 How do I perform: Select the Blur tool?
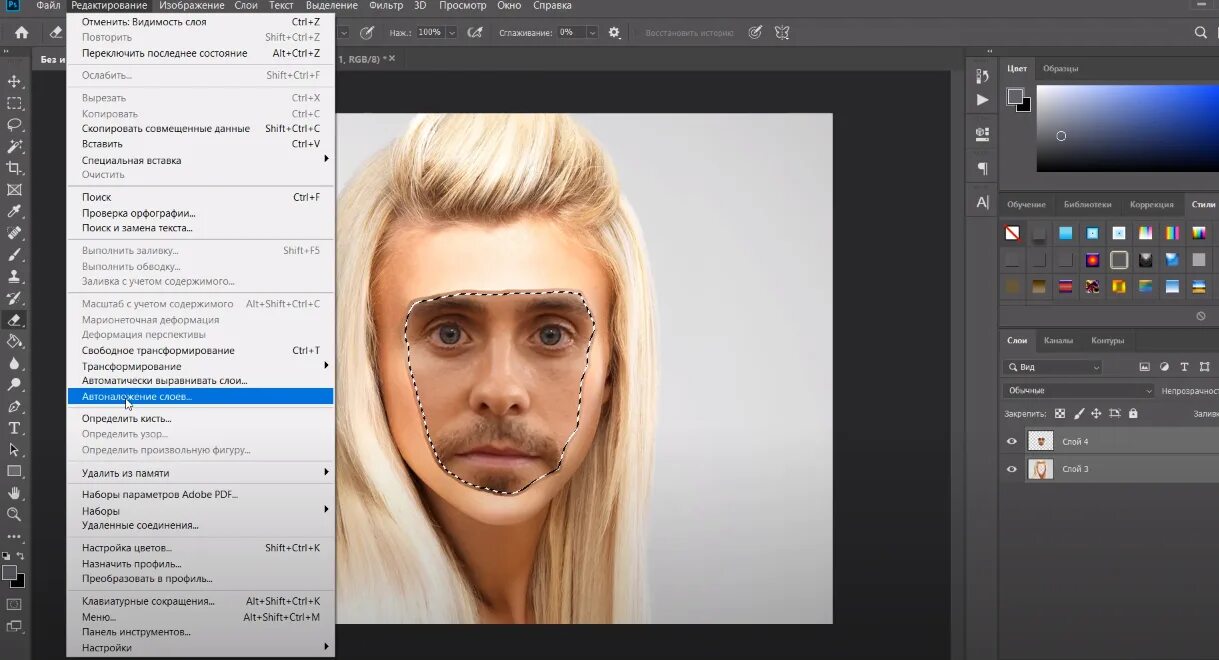pos(14,363)
